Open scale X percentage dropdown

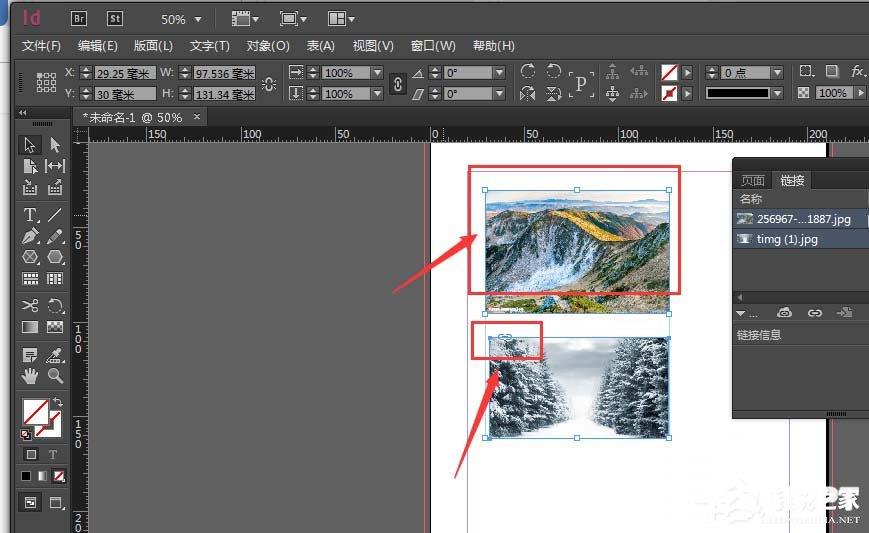click(x=377, y=73)
